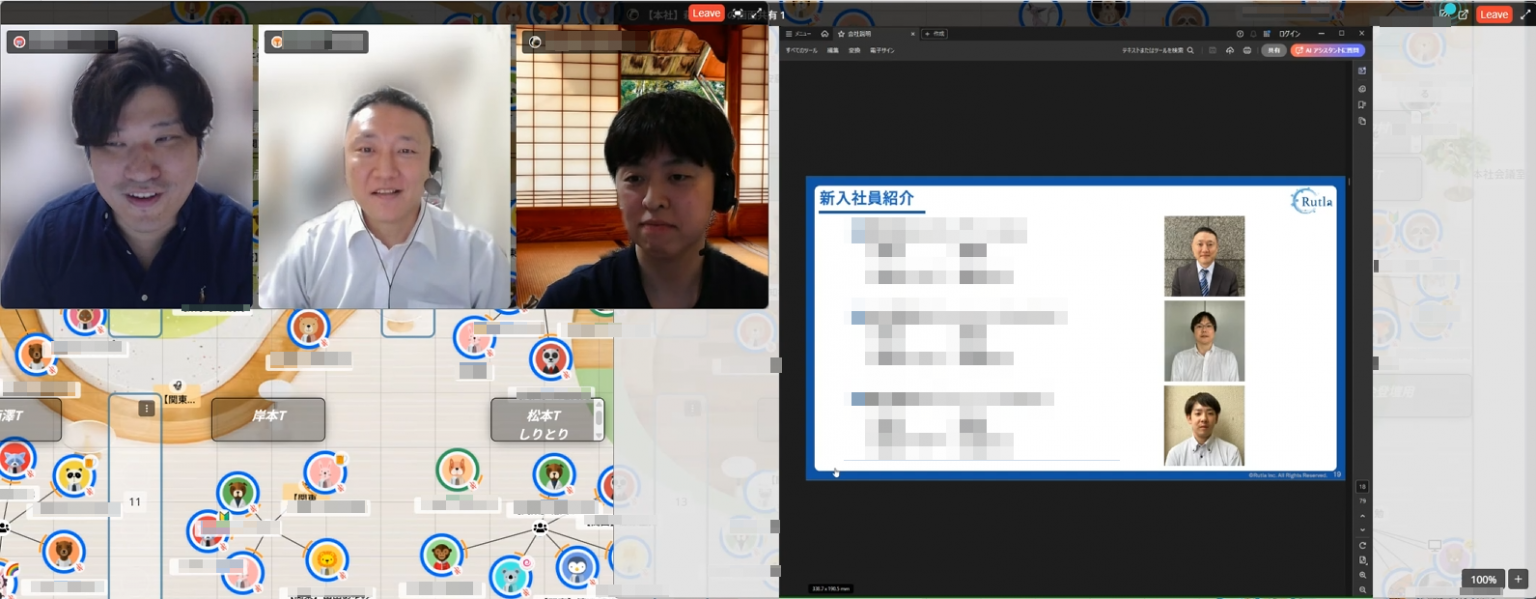Click the cloud upload icon

1229,50
